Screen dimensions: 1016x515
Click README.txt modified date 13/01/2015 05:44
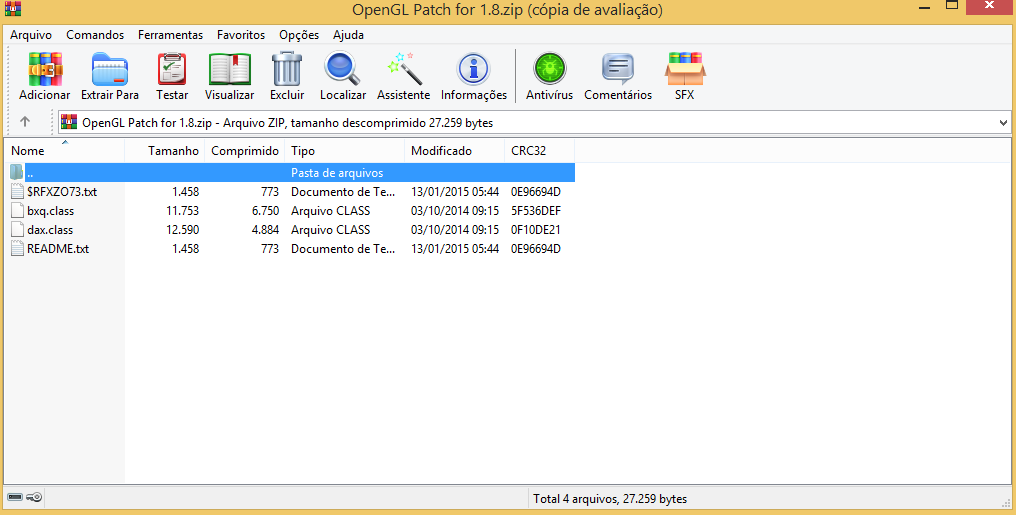coord(455,249)
